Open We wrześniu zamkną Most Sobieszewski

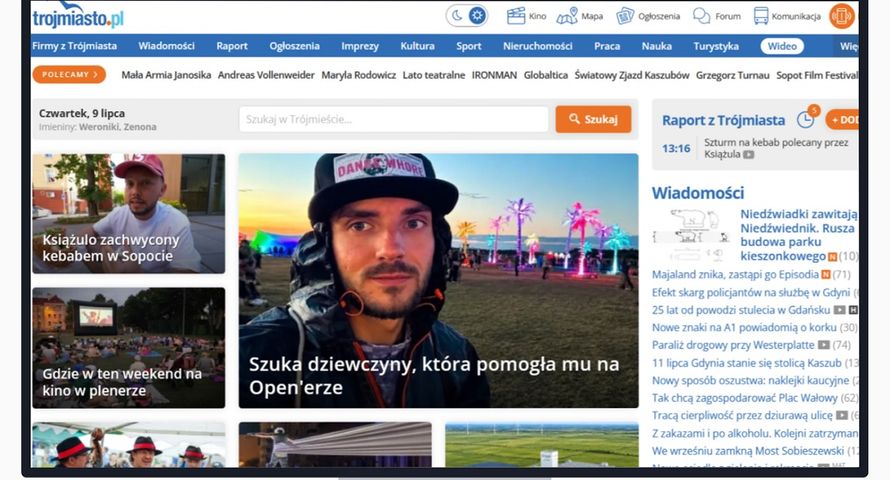748,450
